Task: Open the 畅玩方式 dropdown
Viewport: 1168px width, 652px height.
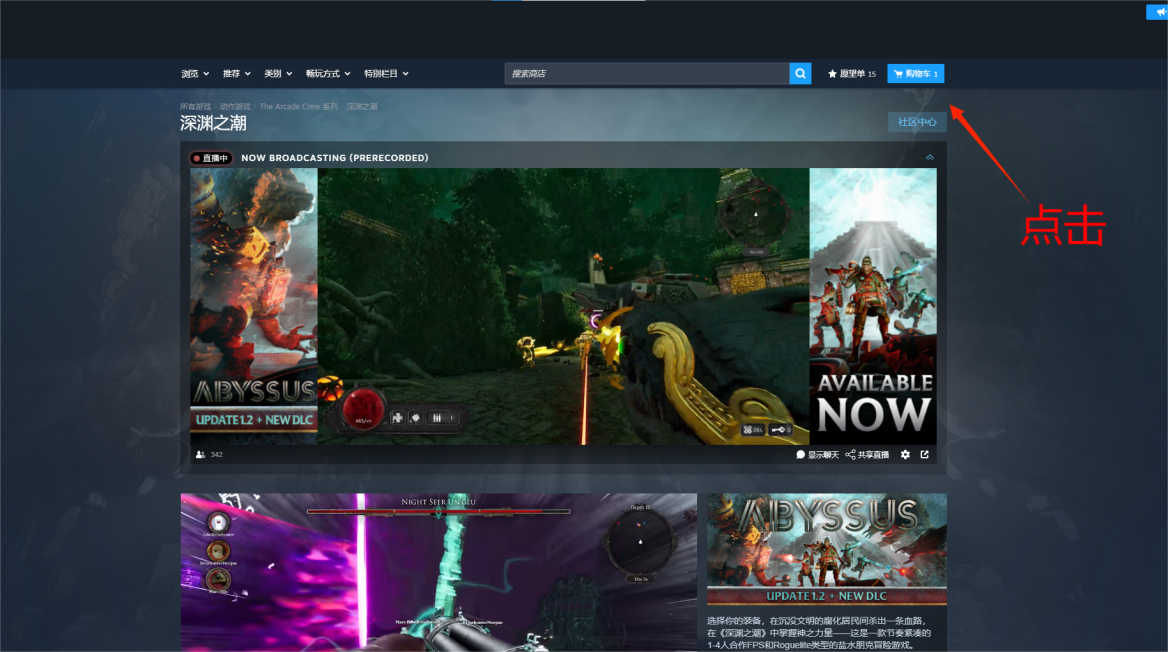Action: click(x=328, y=74)
